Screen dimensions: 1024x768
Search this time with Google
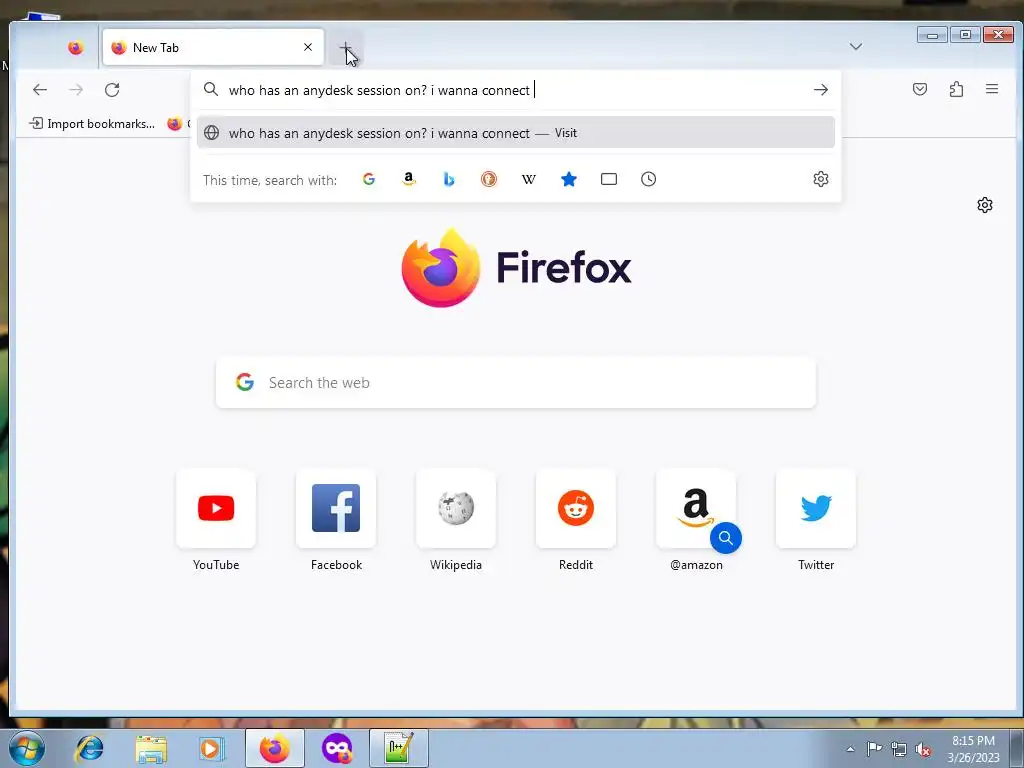click(369, 179)
